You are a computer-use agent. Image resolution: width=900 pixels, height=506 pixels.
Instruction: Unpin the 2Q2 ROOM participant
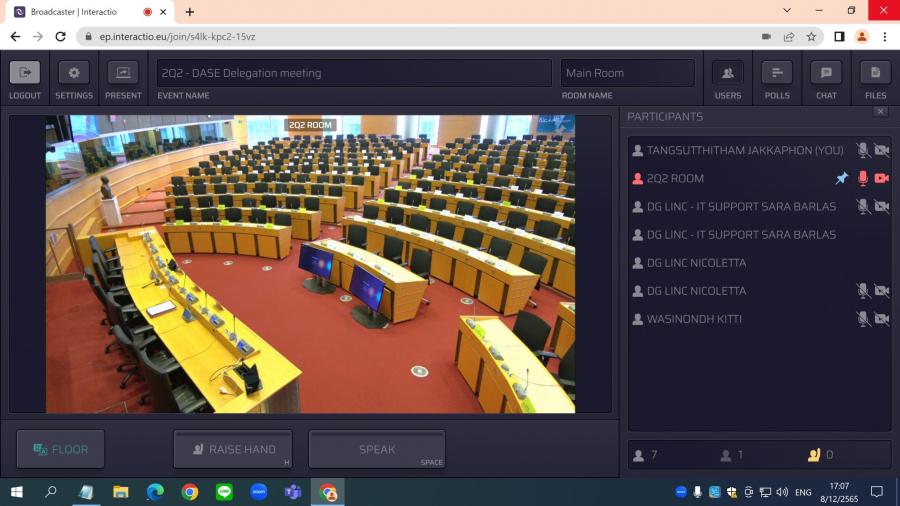[x=842, y=178]
